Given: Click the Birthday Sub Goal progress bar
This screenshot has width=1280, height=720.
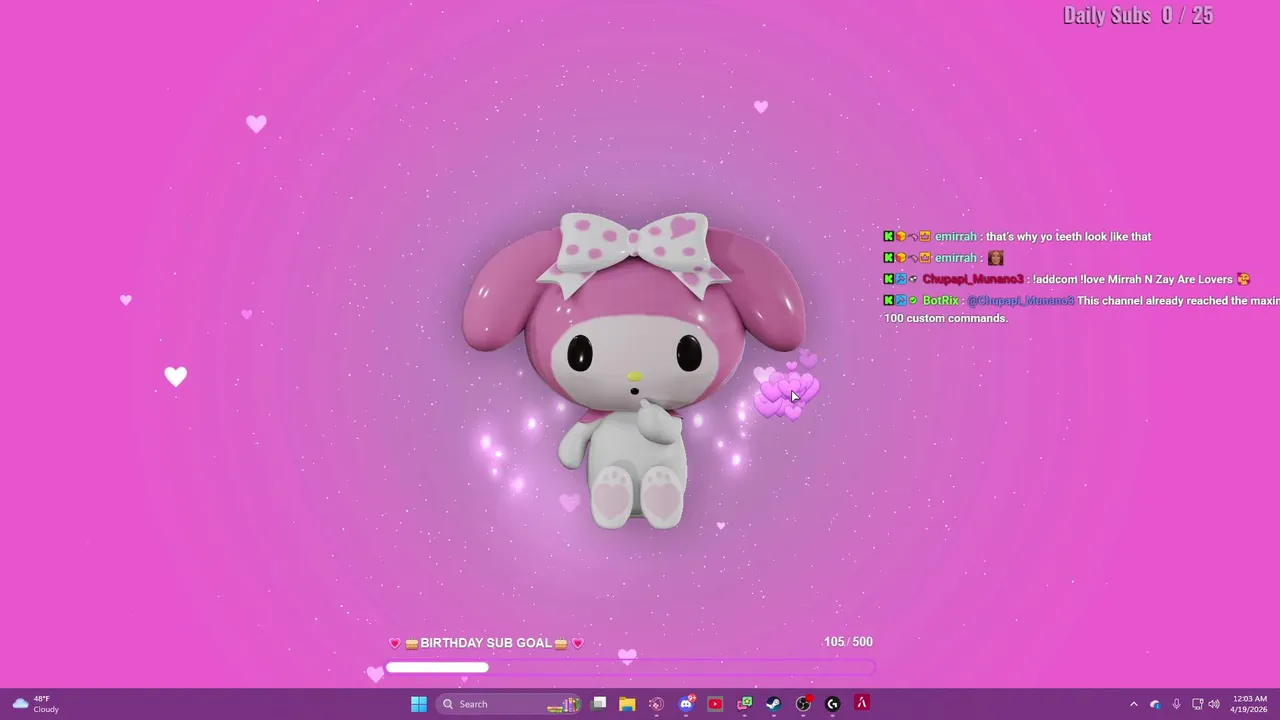Looking at the screenshot, I should click(x=630, y=667).
